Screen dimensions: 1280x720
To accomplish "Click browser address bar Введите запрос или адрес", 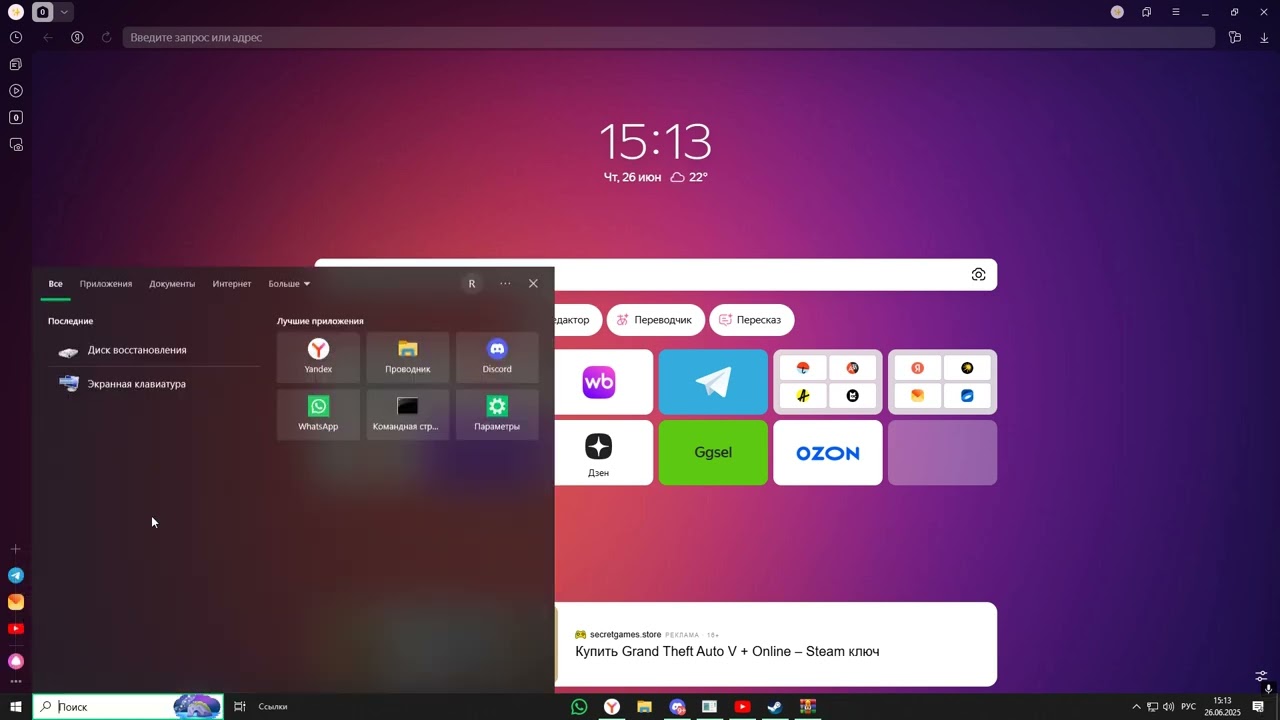I will [x=668, y=37].
